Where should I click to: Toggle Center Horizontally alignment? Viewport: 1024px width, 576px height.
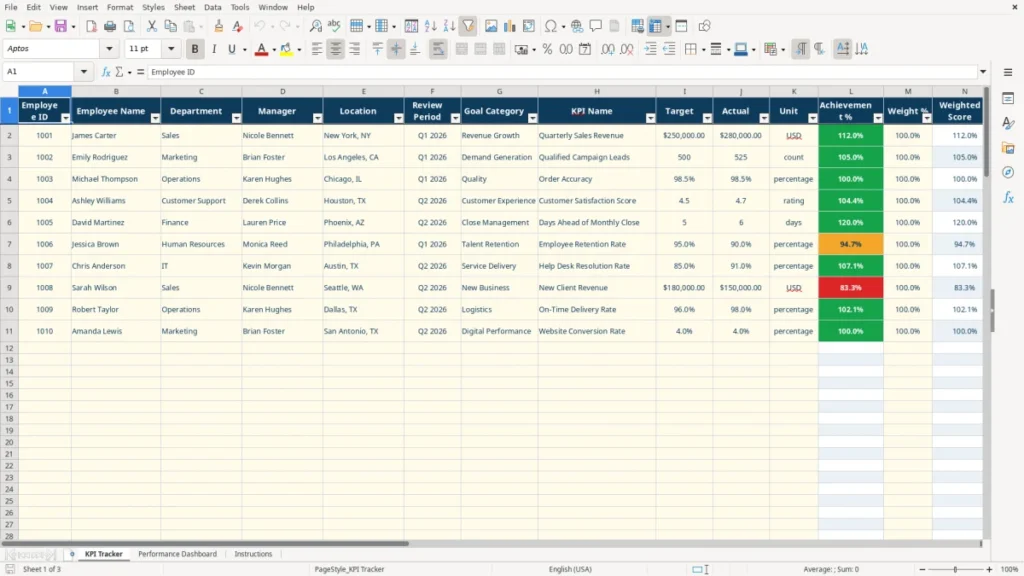[336, 49]
